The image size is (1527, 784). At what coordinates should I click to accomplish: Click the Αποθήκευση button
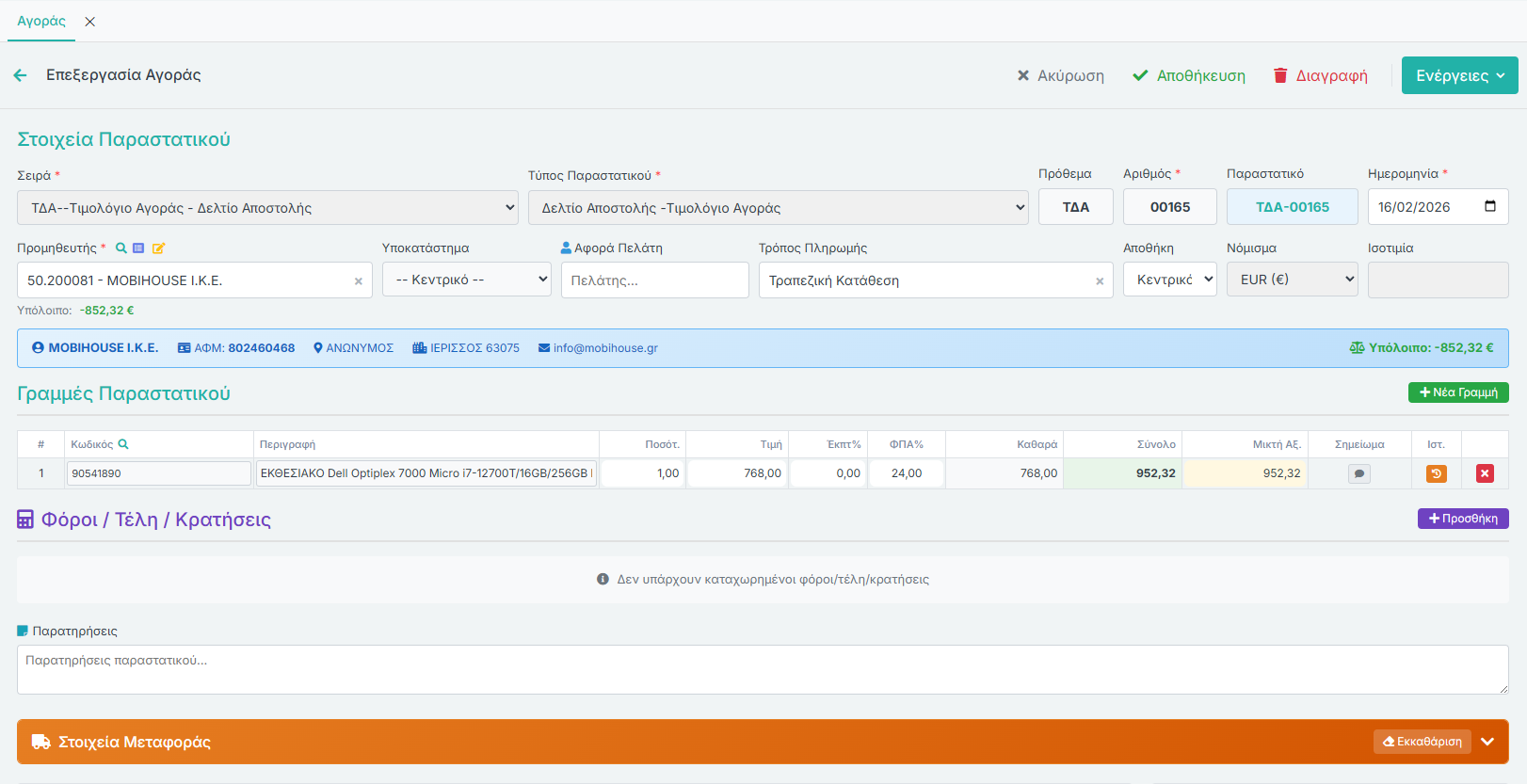tap(1189, 75)
